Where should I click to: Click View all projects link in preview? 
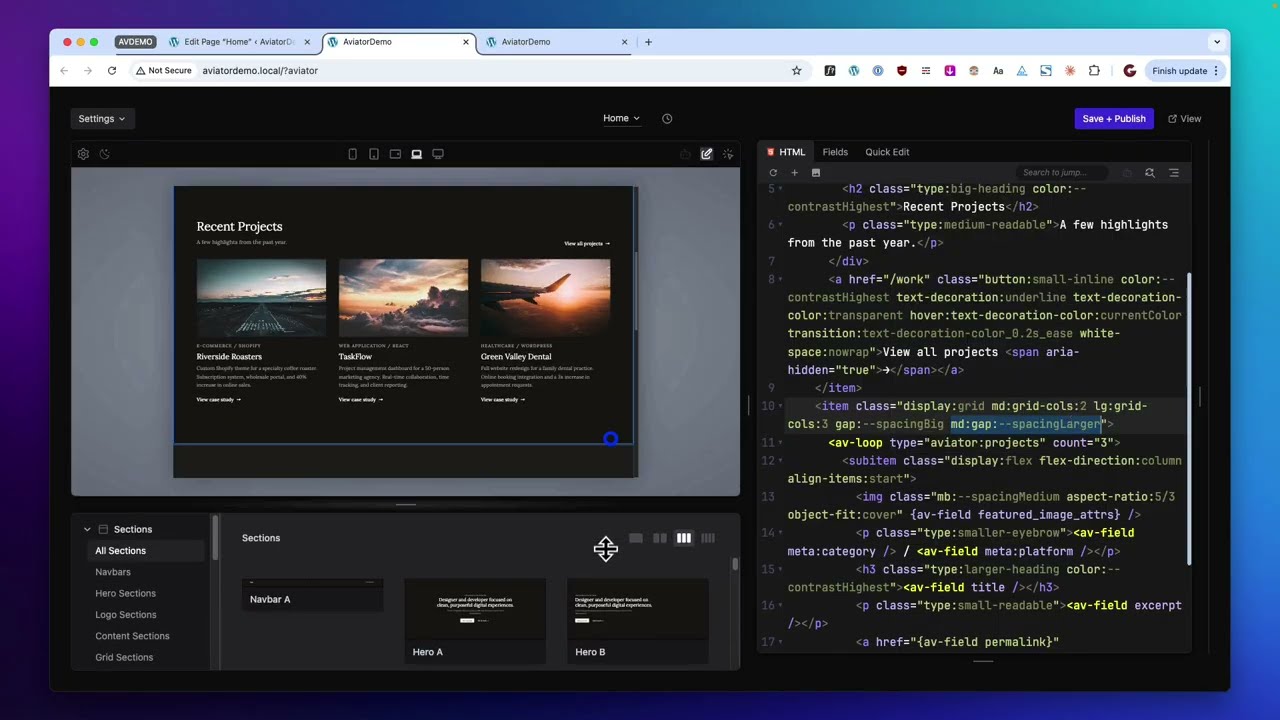(587, 244)
